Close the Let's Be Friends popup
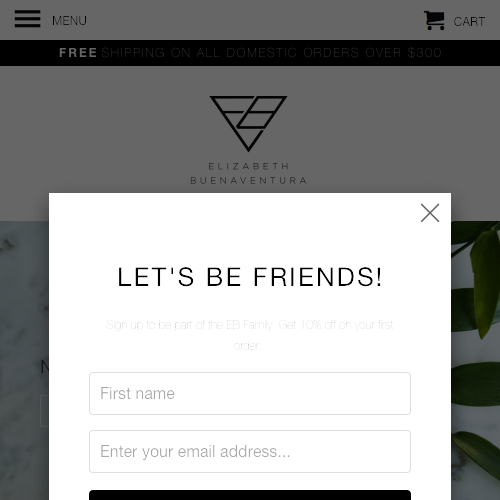This screenshot has width=500, height=500. coord(430,213)
